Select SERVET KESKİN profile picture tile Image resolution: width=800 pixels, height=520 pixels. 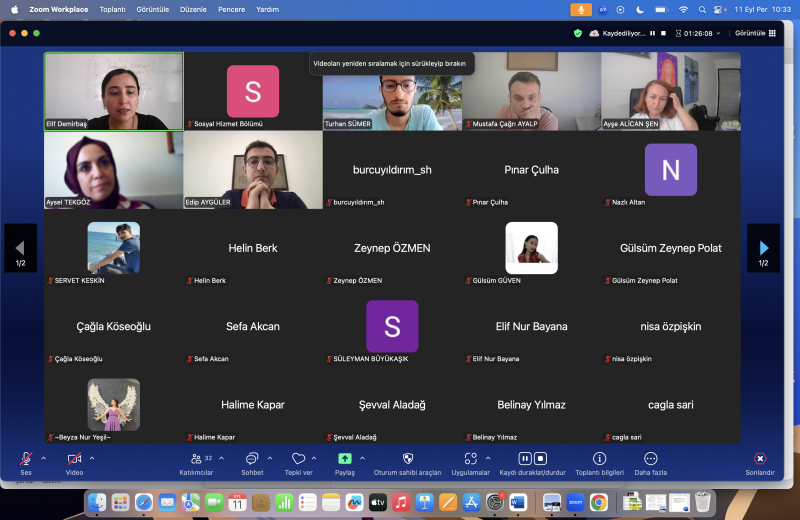[114, 248]
